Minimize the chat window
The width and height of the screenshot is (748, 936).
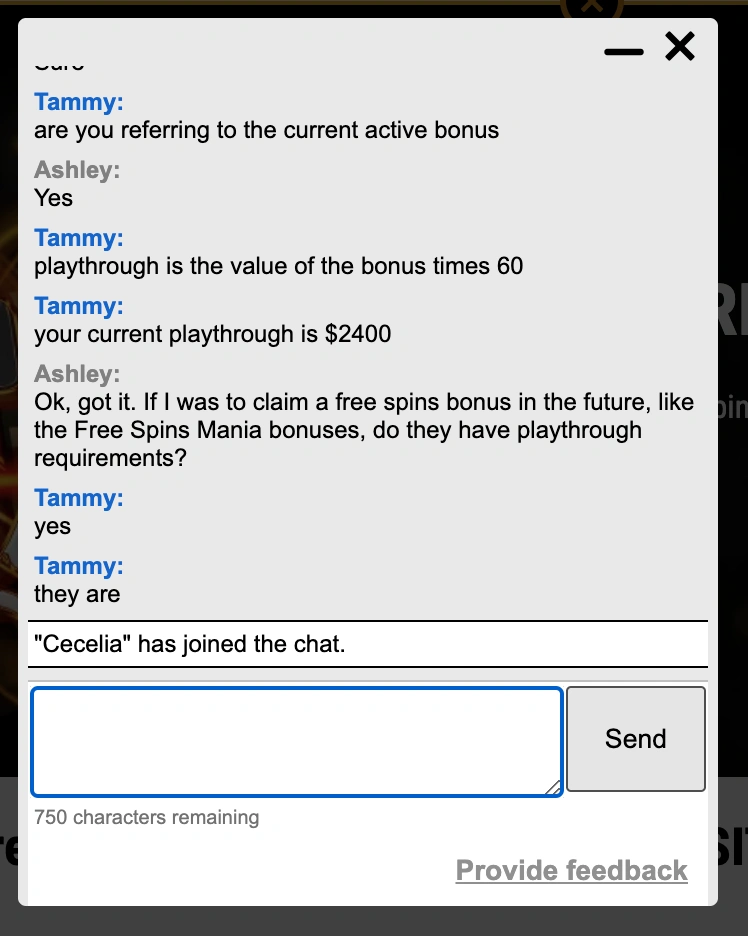(624, 51)
